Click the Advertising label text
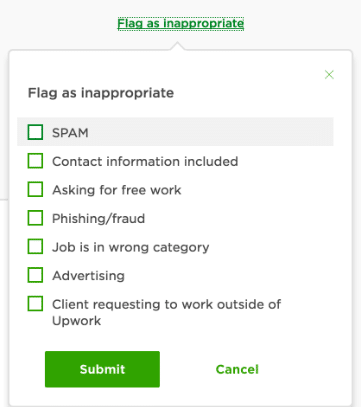The image size is (361, 407). tap(88, 276)
